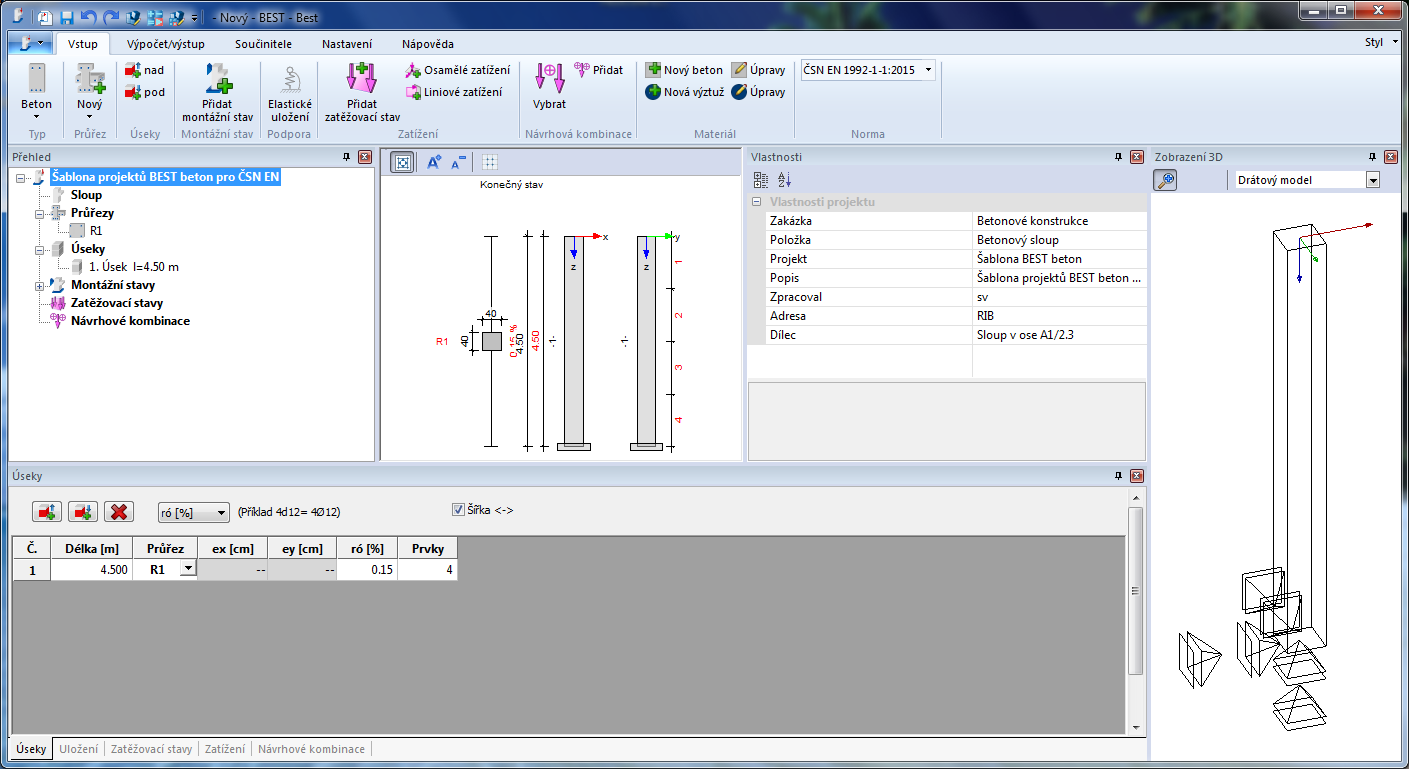This screenshot has width=1409, height=769.
Task: Open the quick access customize arrow
Action: click(194, 18)
